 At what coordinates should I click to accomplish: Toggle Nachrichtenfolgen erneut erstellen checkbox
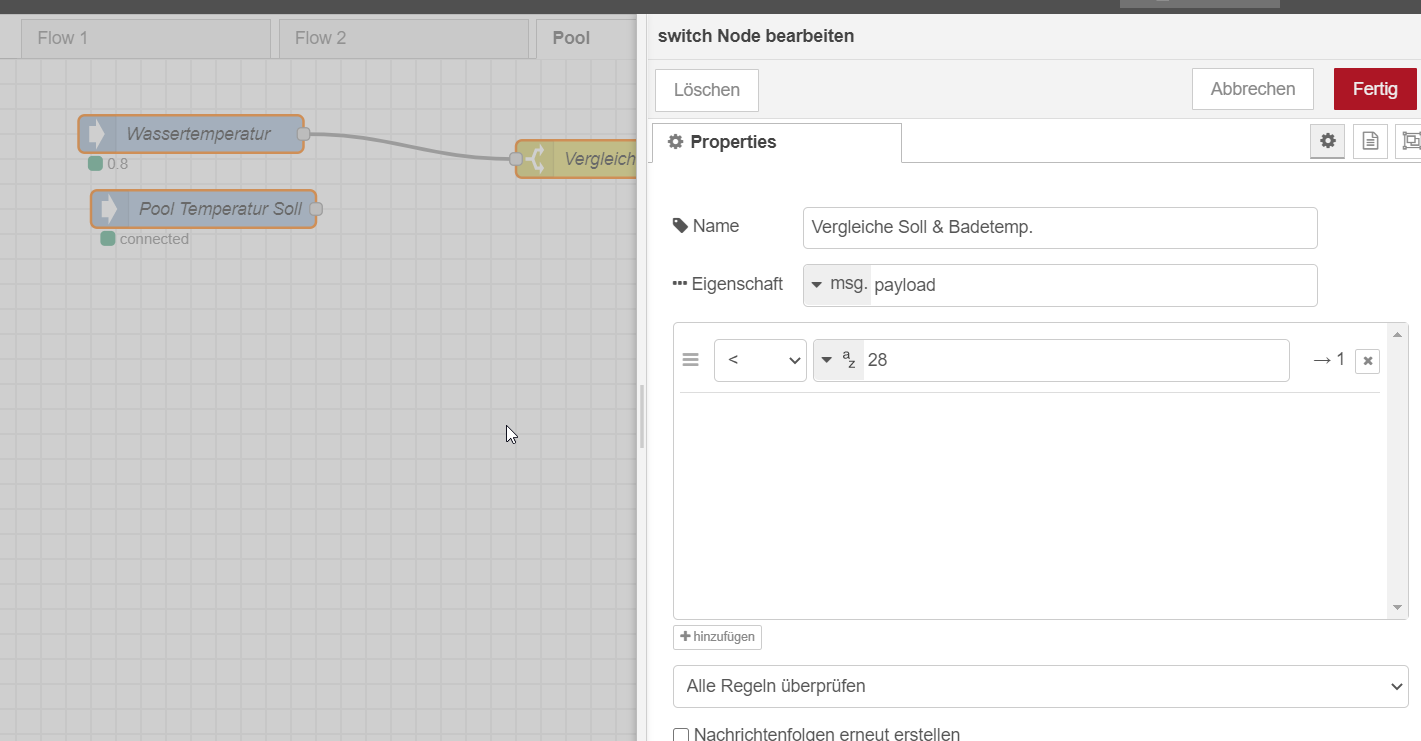(681, 735)
